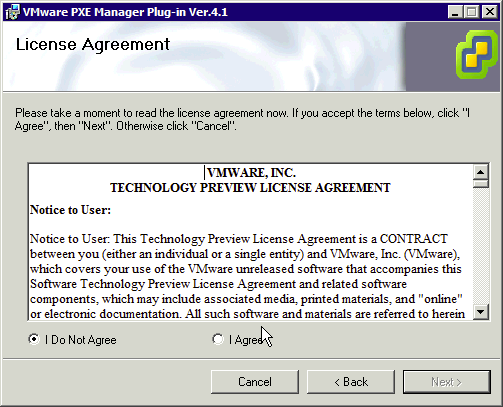The width and height of the screenshot is (503, 407).
Task: Select the "I Agree" radio button
Action: tap(218, 339)
